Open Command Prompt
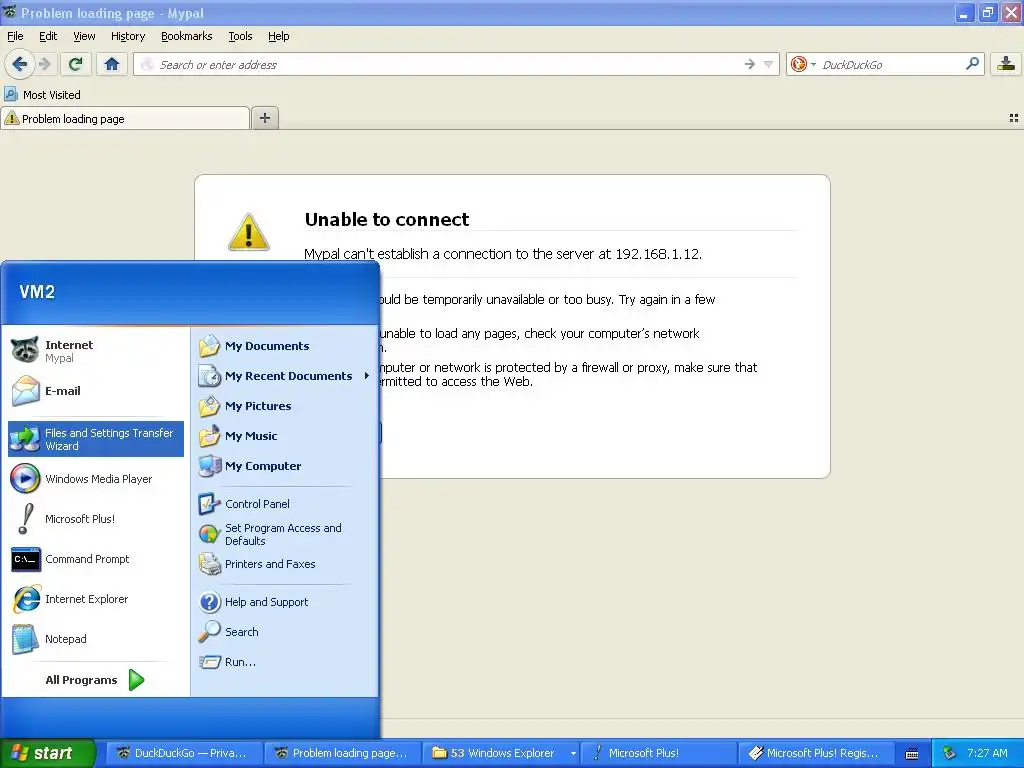 click(x=96, y=559)
